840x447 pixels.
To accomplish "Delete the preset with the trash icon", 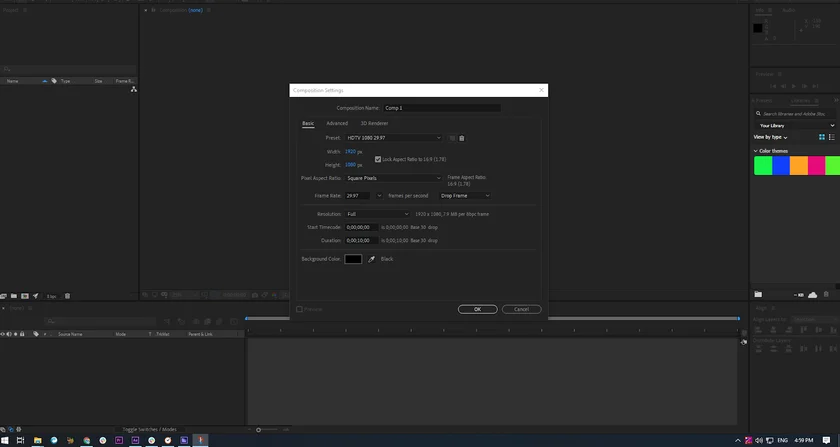I will 462,138.
